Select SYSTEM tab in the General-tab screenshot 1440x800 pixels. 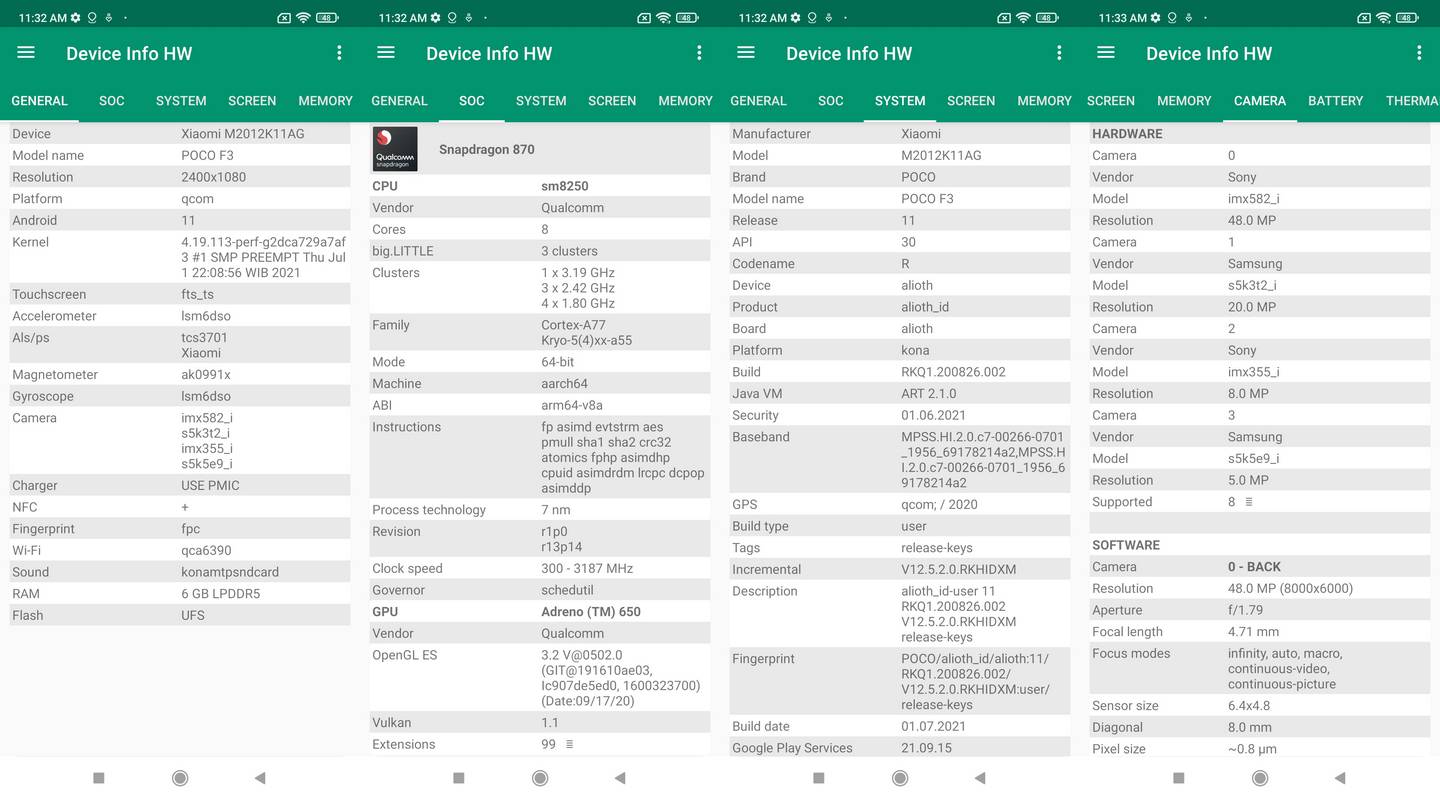click(181, 101)
